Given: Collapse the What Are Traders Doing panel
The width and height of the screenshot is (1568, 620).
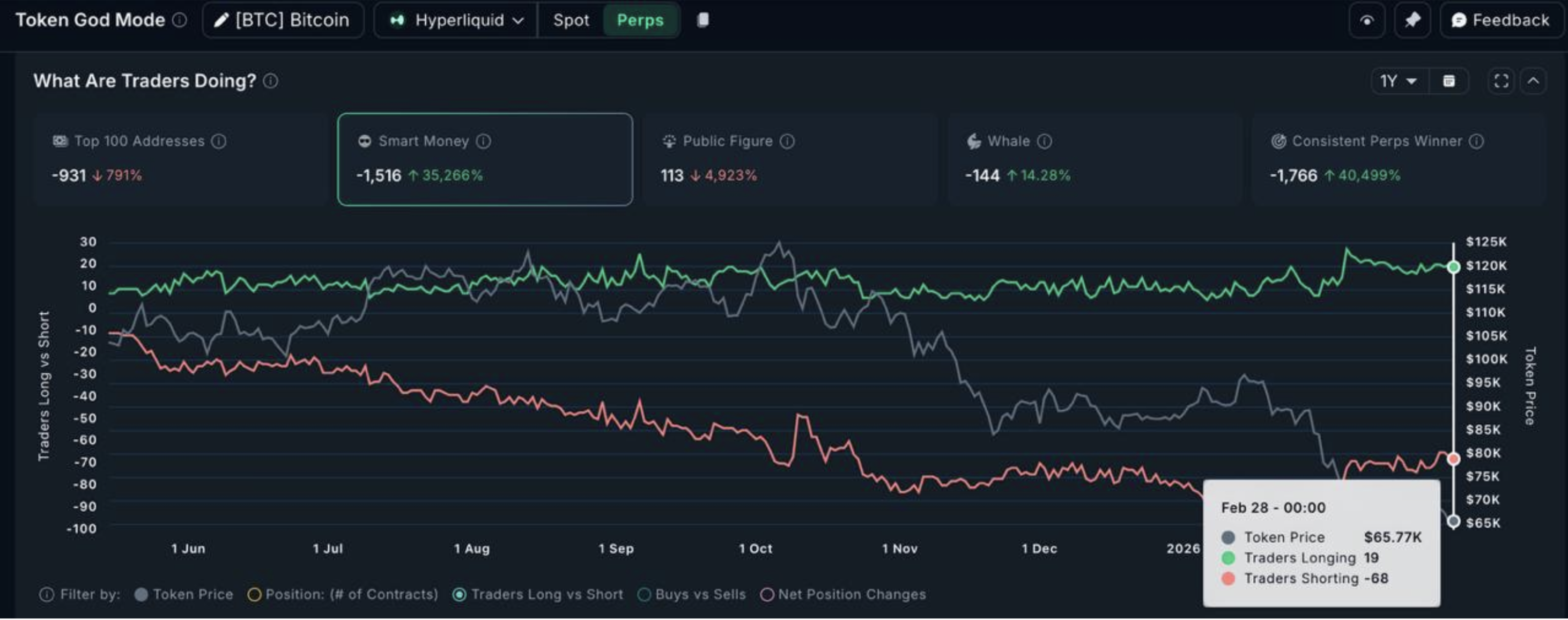Looking at the screenshot, I should click(1533, 81).
